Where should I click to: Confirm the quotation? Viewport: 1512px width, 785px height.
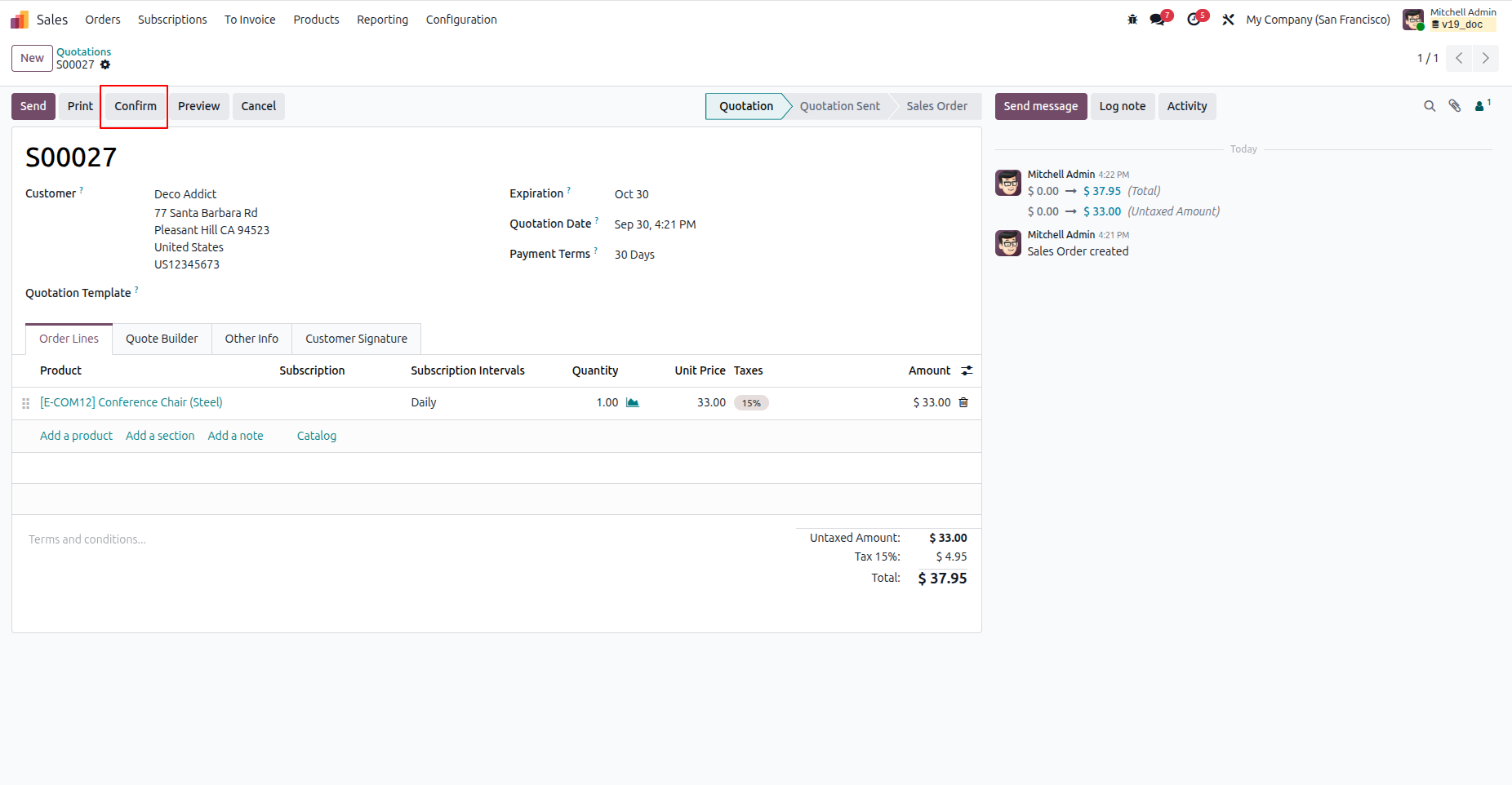[x=136, y=106]
